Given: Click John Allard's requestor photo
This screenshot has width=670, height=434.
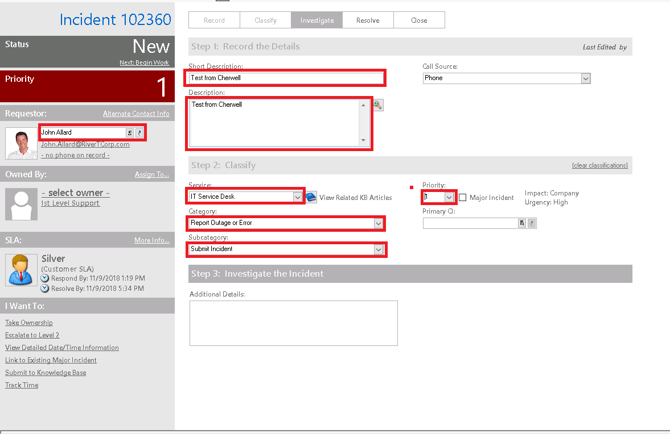Looking at the screenshot, I should click(x=20, y=144).
